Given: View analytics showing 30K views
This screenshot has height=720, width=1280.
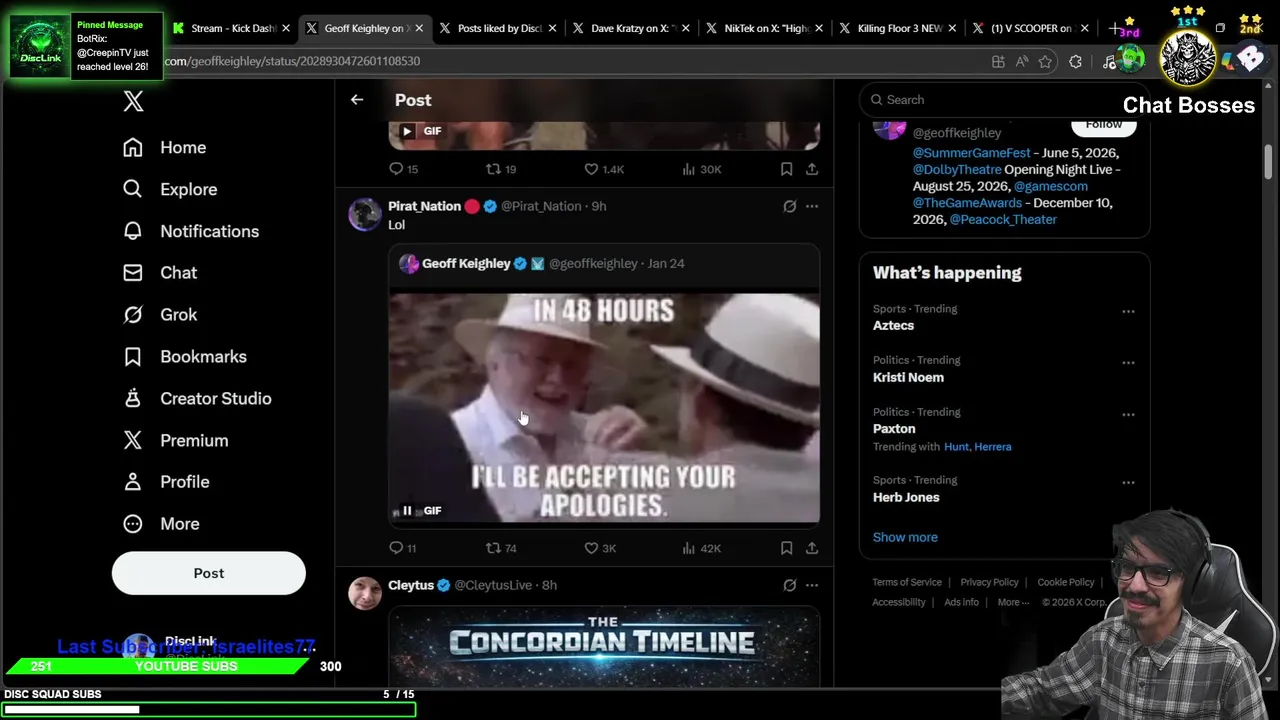Looking at the screenshot, I should pos(701,169).
